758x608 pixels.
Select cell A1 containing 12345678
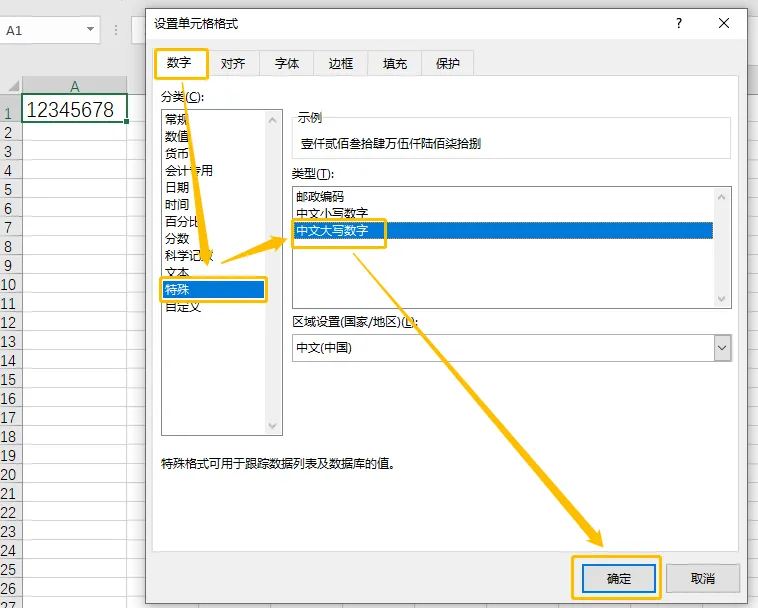74,109
